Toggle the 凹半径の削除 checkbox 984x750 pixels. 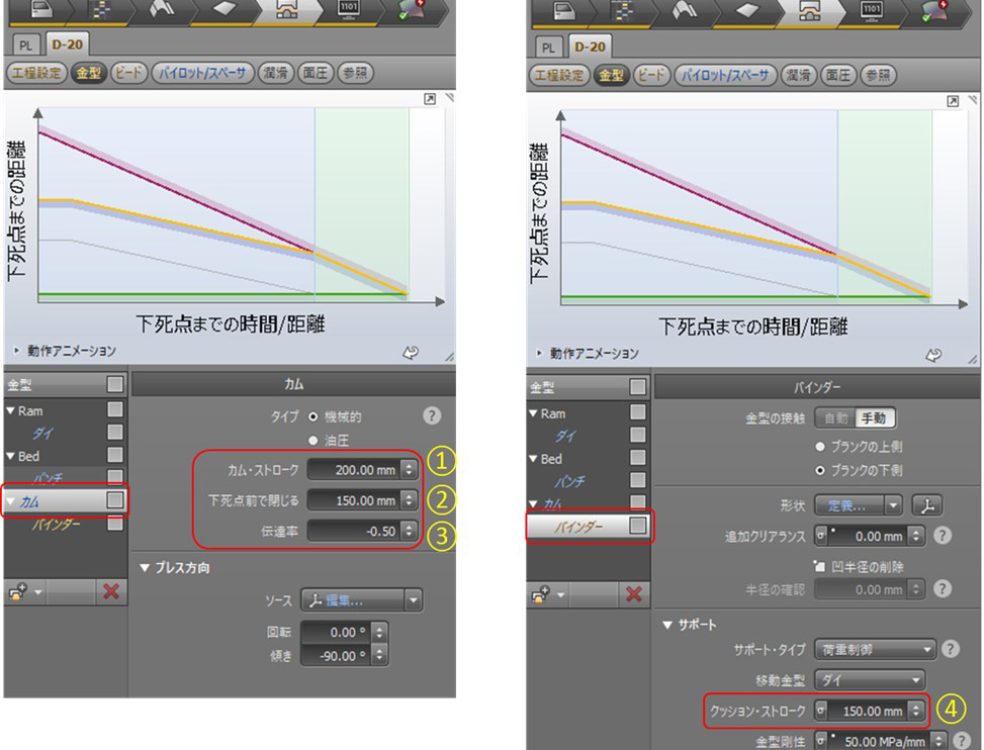(x=819, y=566)
